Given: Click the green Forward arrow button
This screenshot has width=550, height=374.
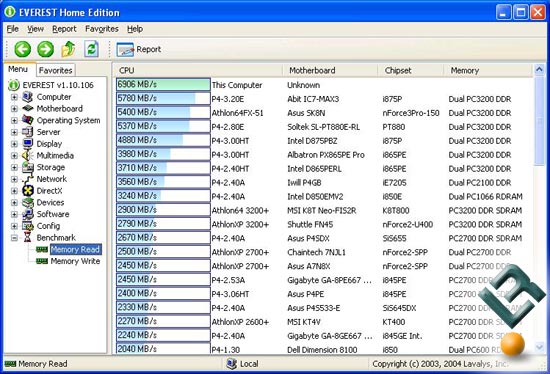Looking at the screenshot, I should [x=46, y=49].
